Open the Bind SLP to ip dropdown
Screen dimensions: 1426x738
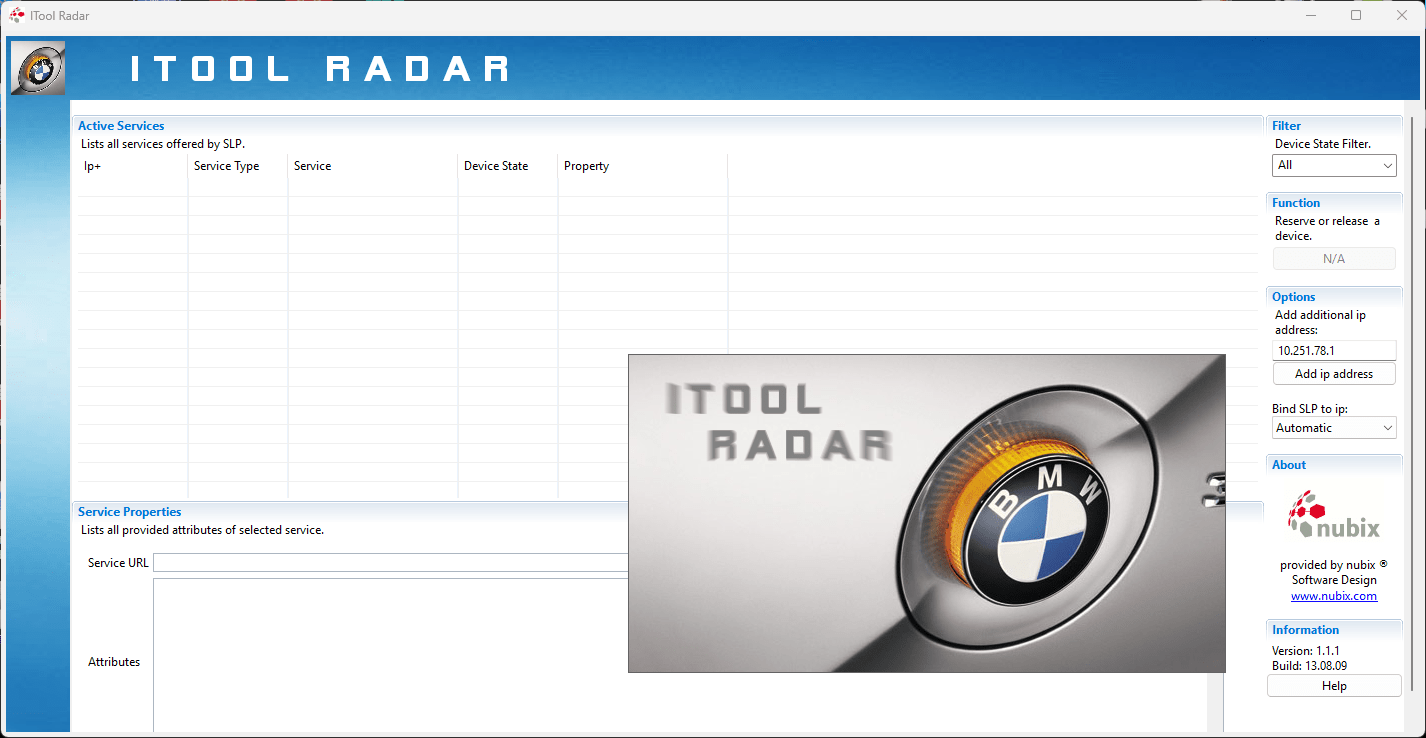coord(1334,427)
